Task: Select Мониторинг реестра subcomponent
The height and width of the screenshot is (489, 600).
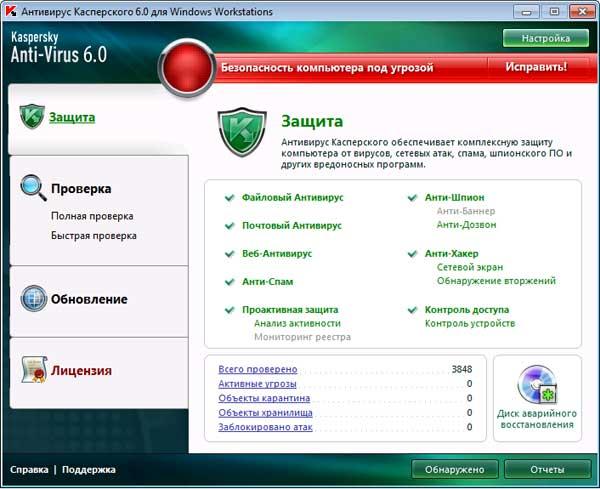Action: pyautogui.click(x=302, y=337)
